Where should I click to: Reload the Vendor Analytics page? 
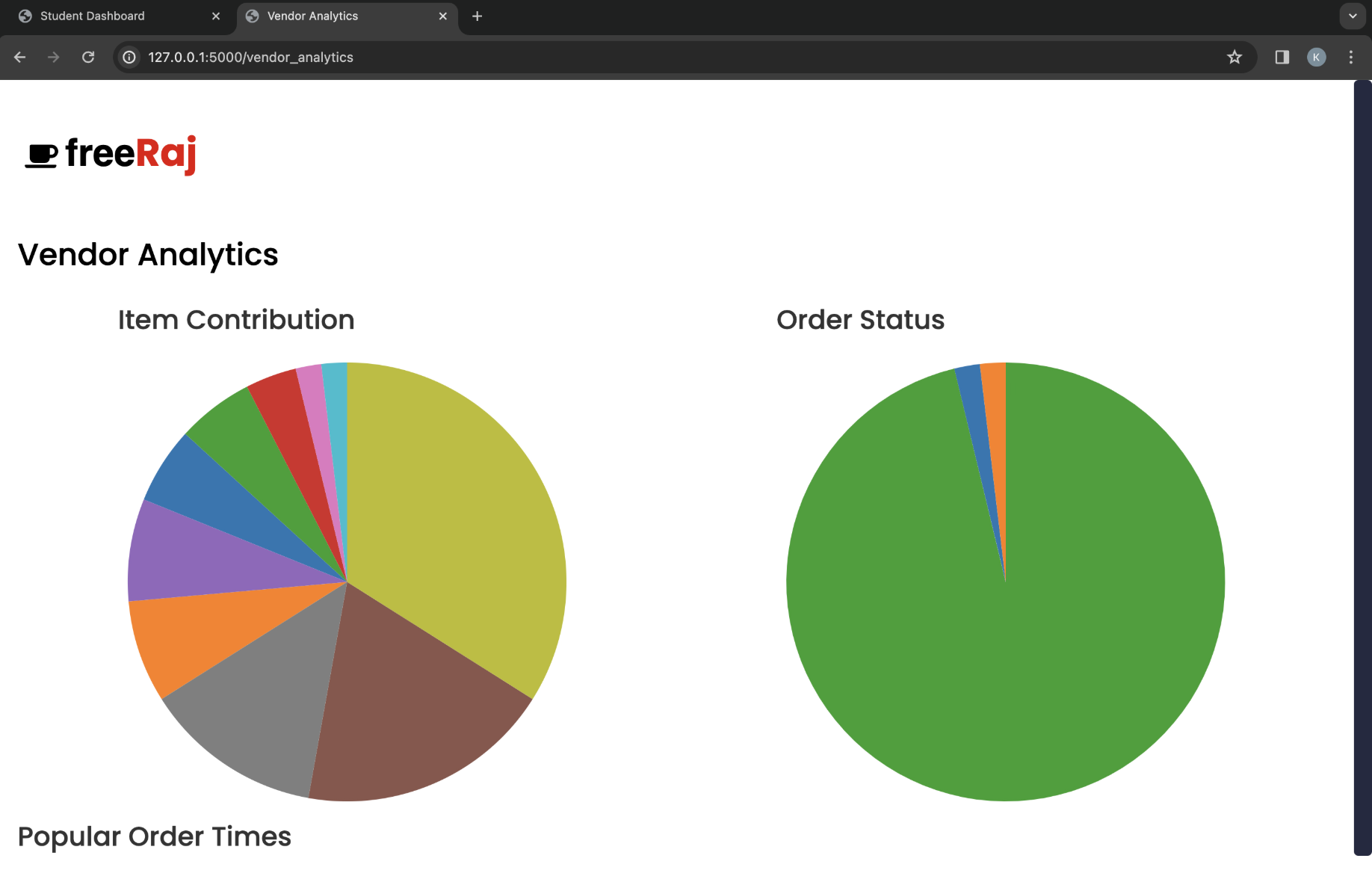point(88,57)
